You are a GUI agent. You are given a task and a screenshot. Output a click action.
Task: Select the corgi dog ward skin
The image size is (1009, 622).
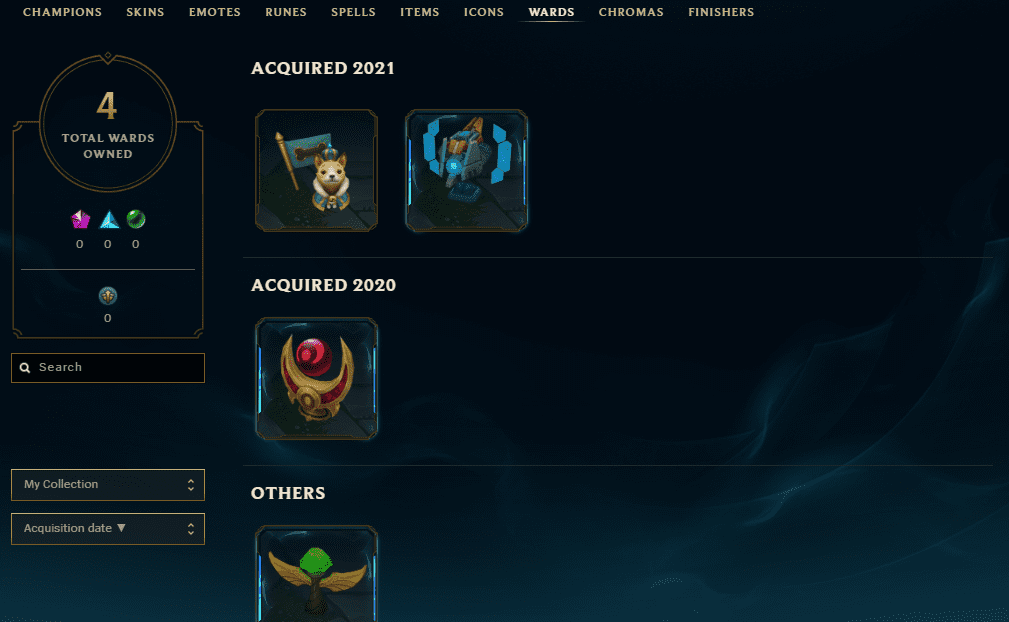316,170
